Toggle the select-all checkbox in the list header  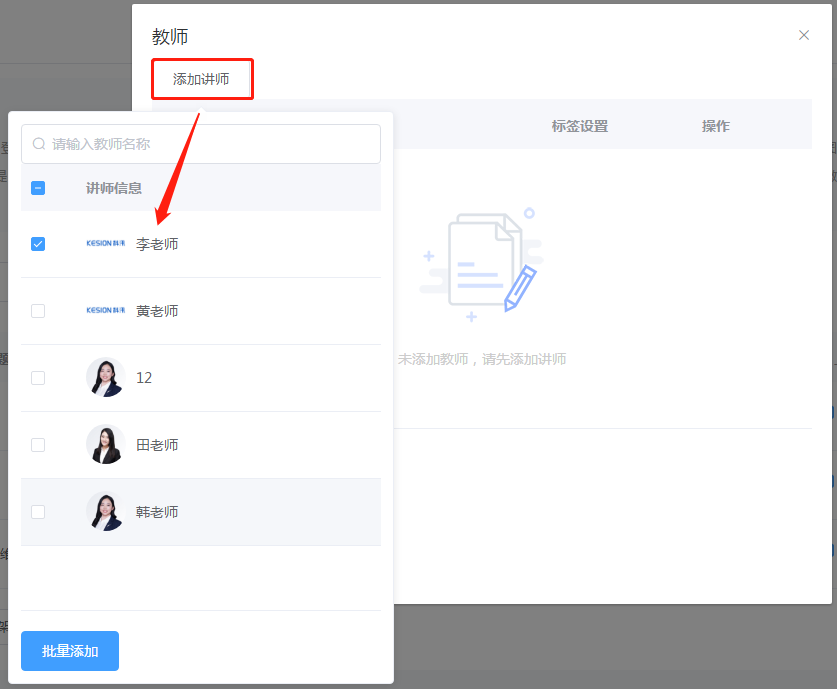(x=37, y=187)
